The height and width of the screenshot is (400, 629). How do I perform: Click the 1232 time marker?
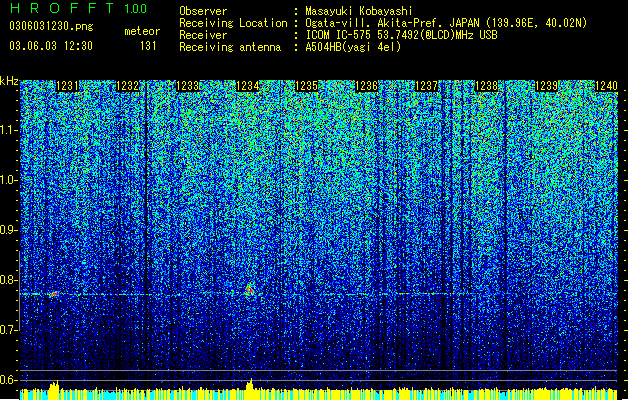click(127, 86)
